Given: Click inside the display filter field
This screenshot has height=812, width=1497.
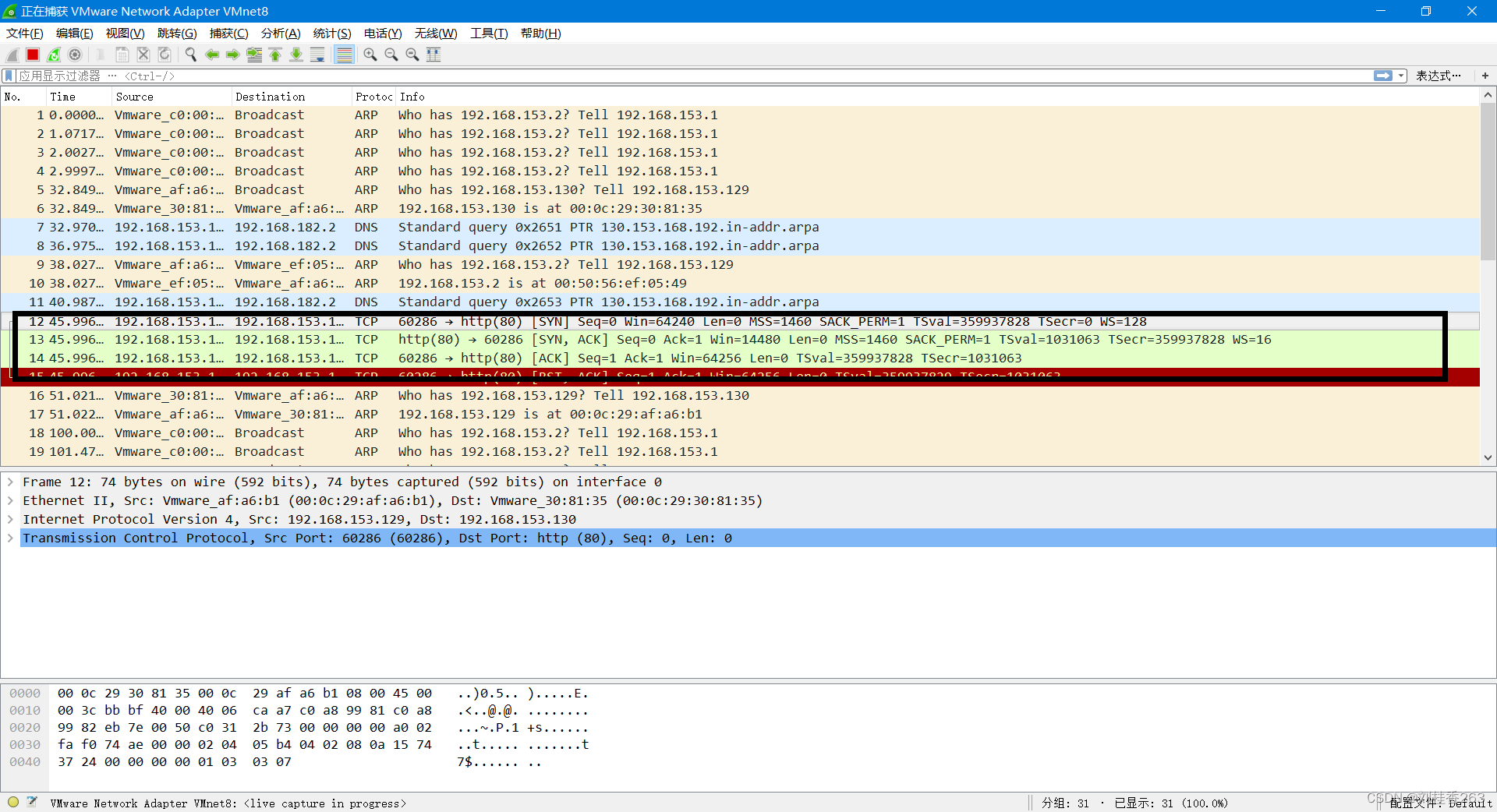Looking at the screenshot, I should click(694, 76).
